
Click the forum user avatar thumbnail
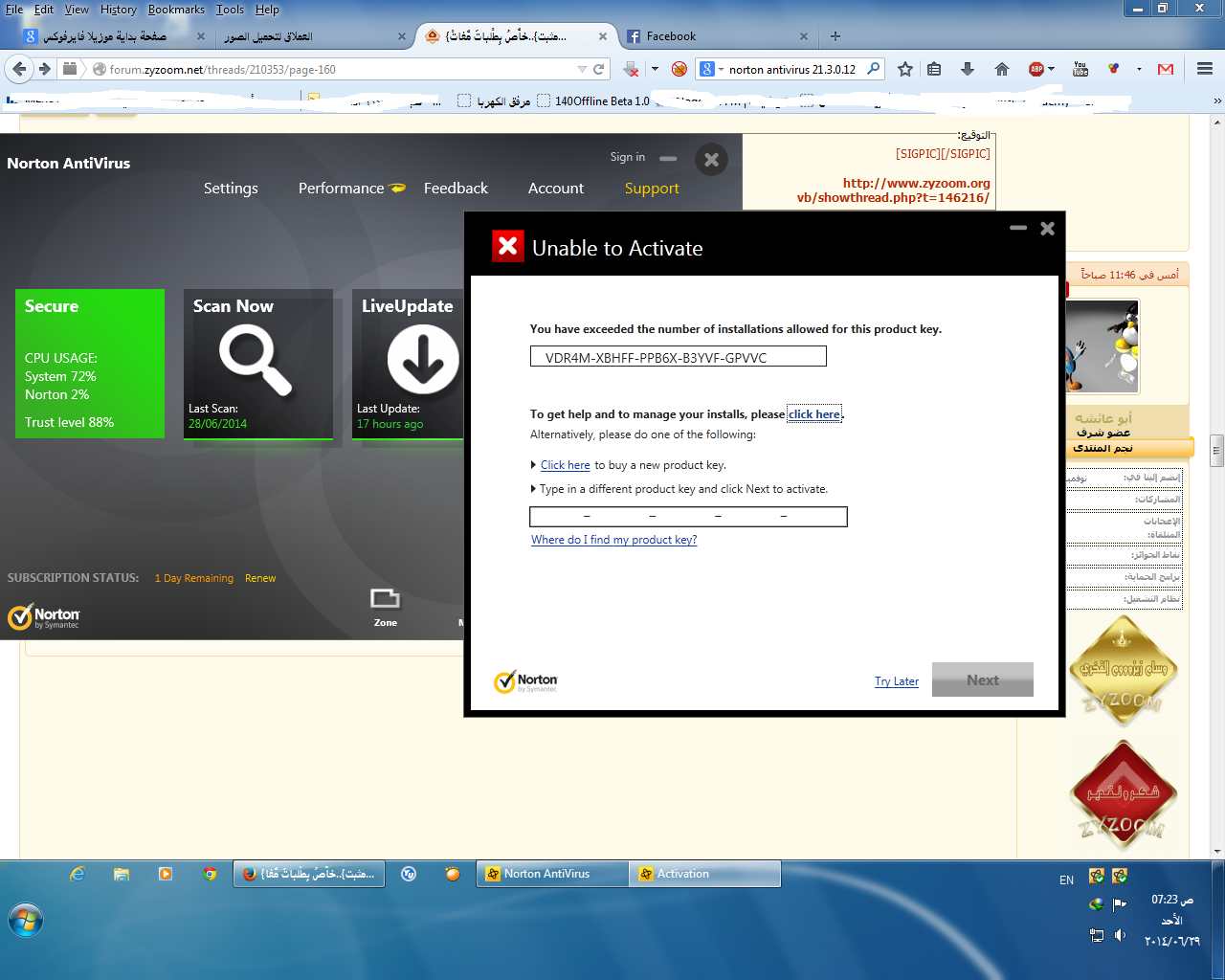pyautogui.click(x=1102, y=346)
